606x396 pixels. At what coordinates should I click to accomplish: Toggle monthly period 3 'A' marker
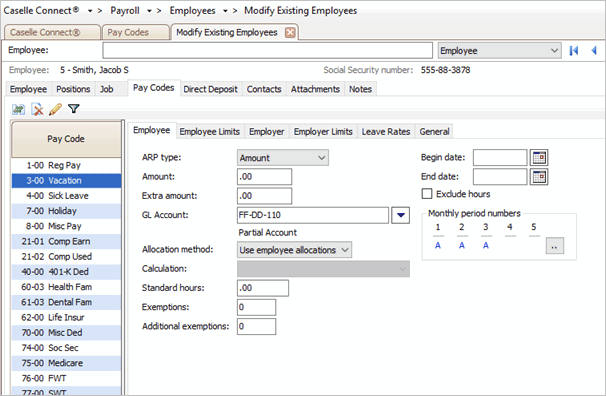coord(486,245)
